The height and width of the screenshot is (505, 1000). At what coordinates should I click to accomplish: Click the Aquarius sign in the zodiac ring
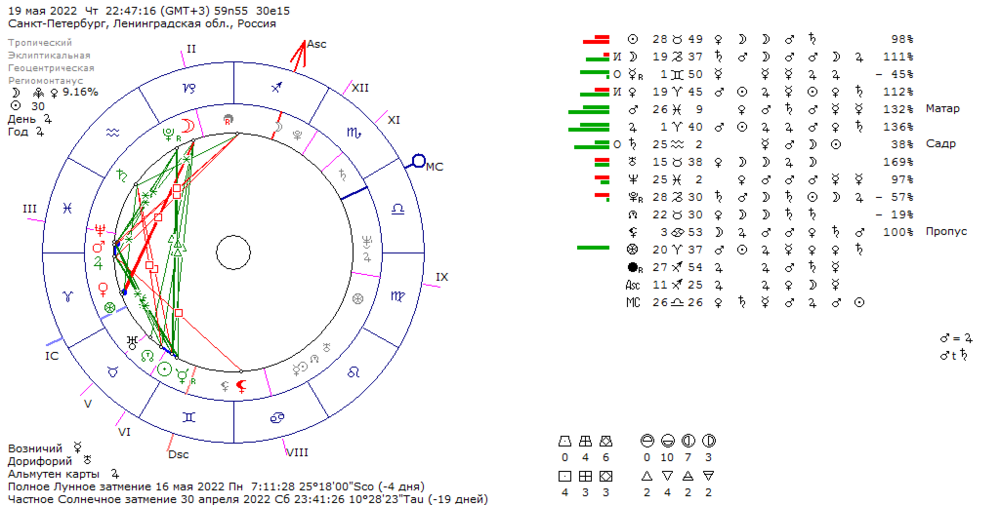[x=112, y=133]
